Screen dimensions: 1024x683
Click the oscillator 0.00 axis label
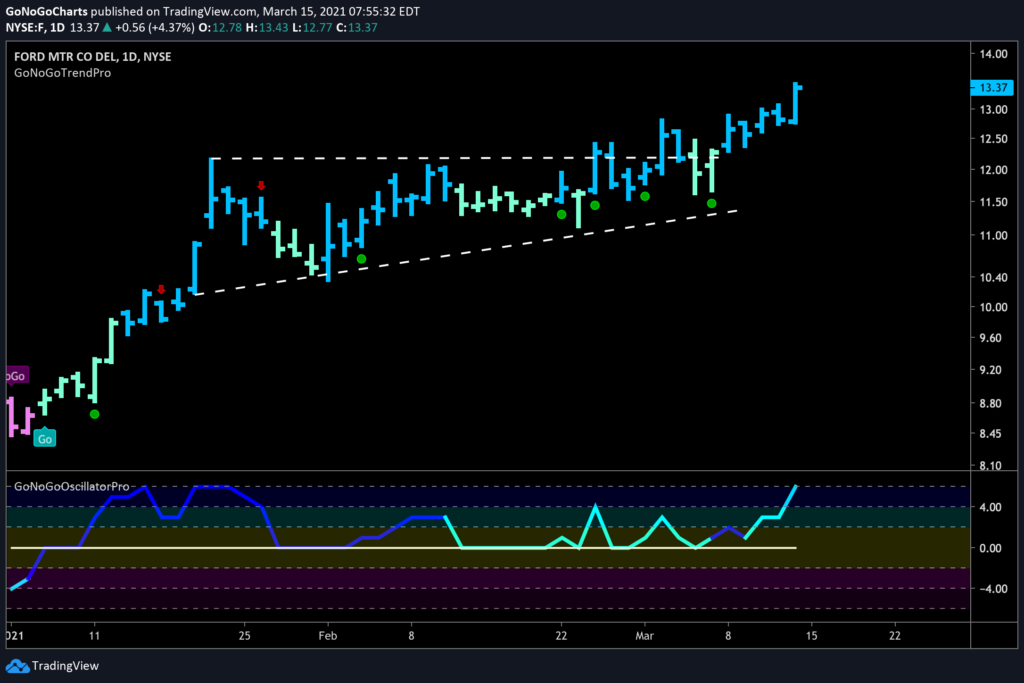990,548
